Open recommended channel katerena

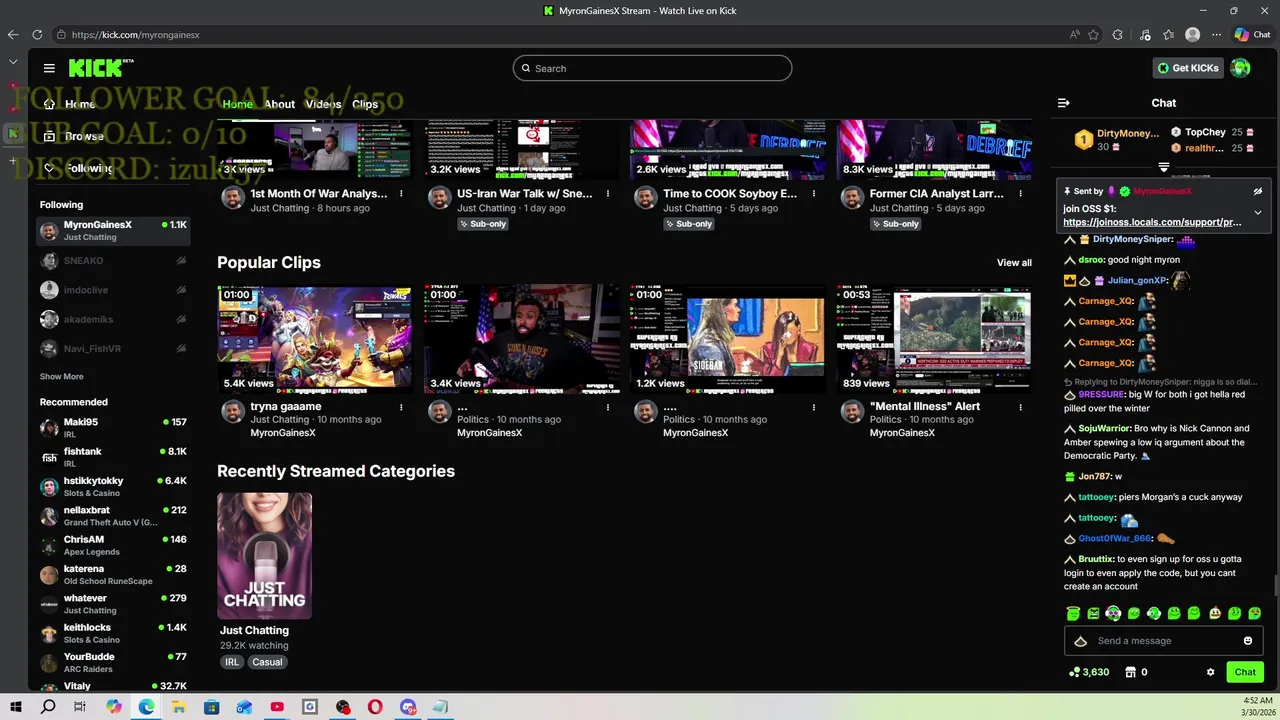click(113, 574)
